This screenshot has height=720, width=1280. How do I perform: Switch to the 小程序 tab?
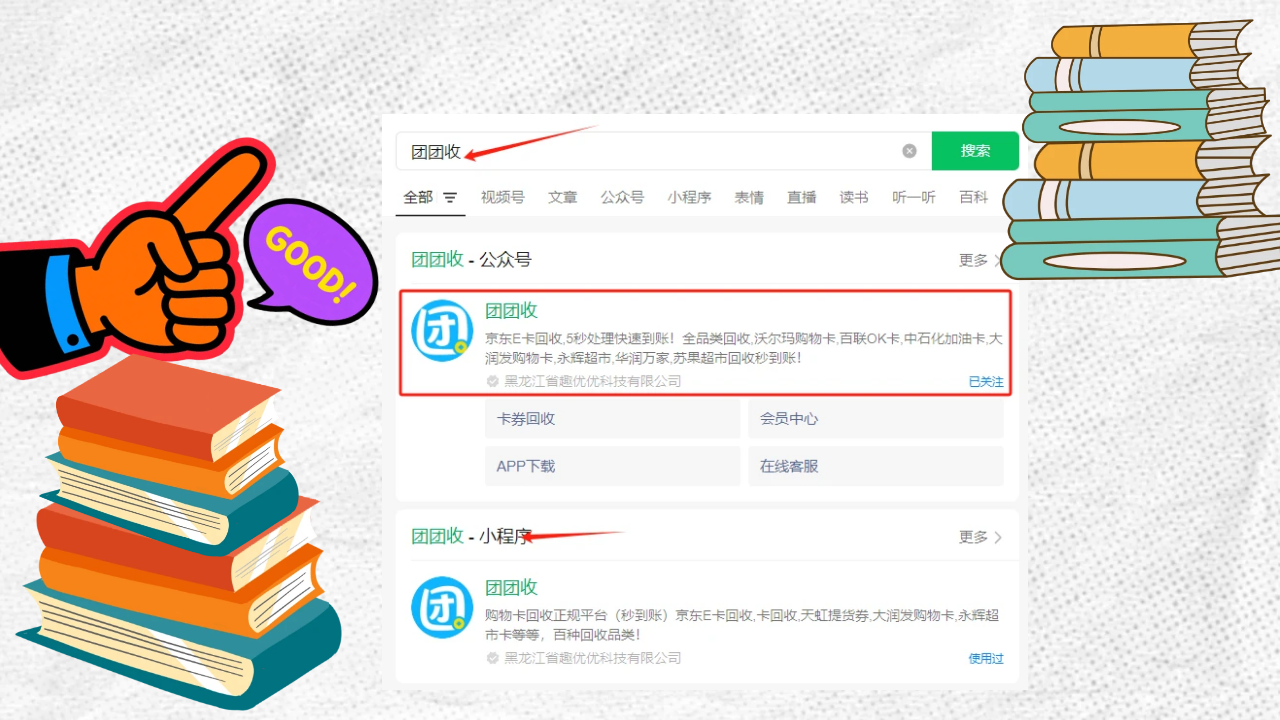[689, 198]
